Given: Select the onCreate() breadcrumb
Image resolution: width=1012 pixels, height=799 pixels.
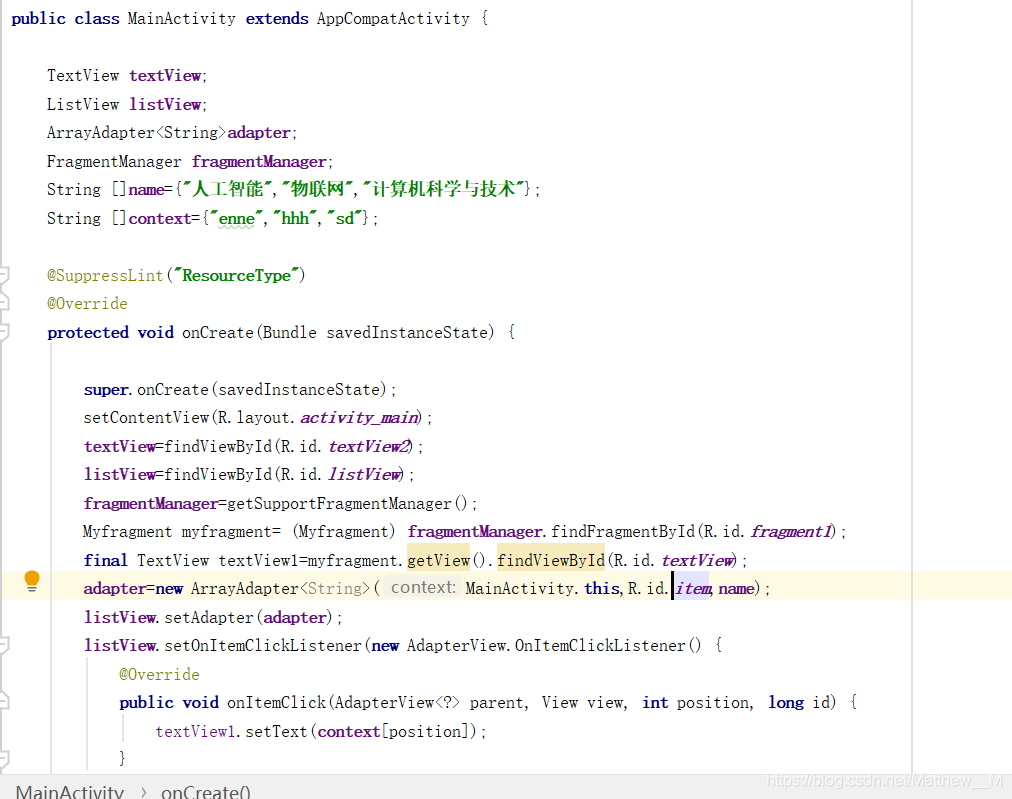Looking at the screenshot, I should 206,791.
